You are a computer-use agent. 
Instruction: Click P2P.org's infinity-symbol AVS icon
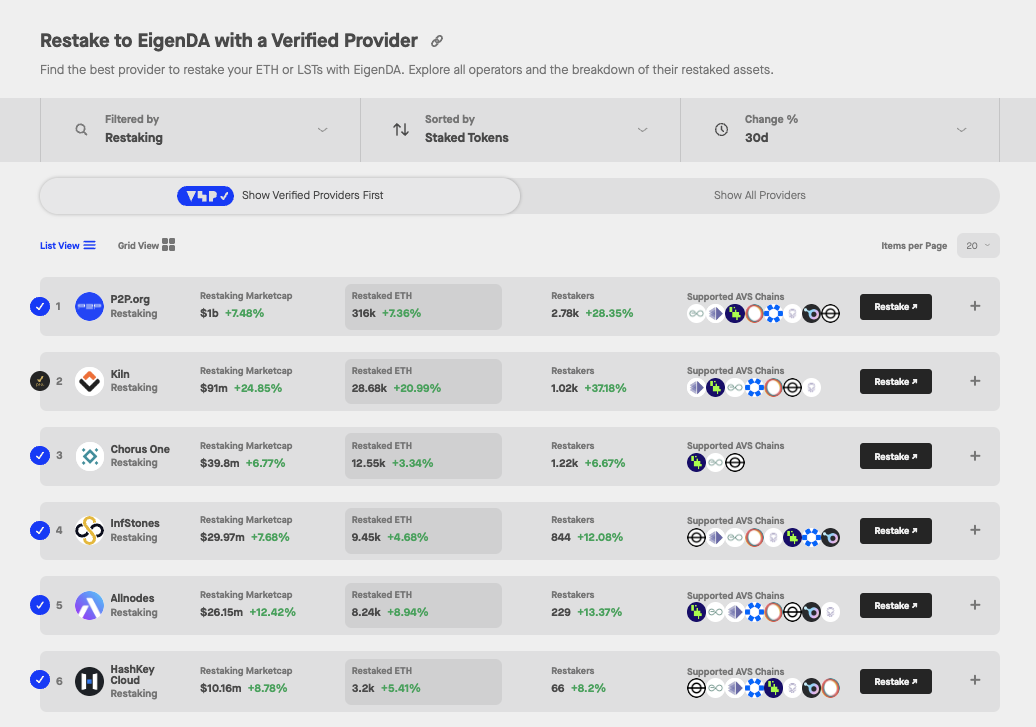[x=696, y=313]
